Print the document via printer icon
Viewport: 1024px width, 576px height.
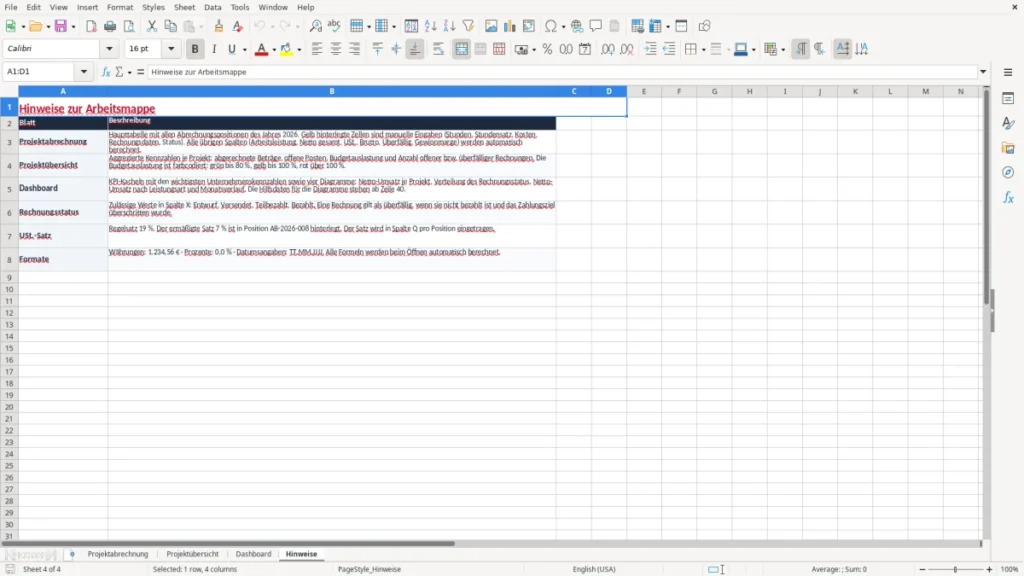coord(110,26)
